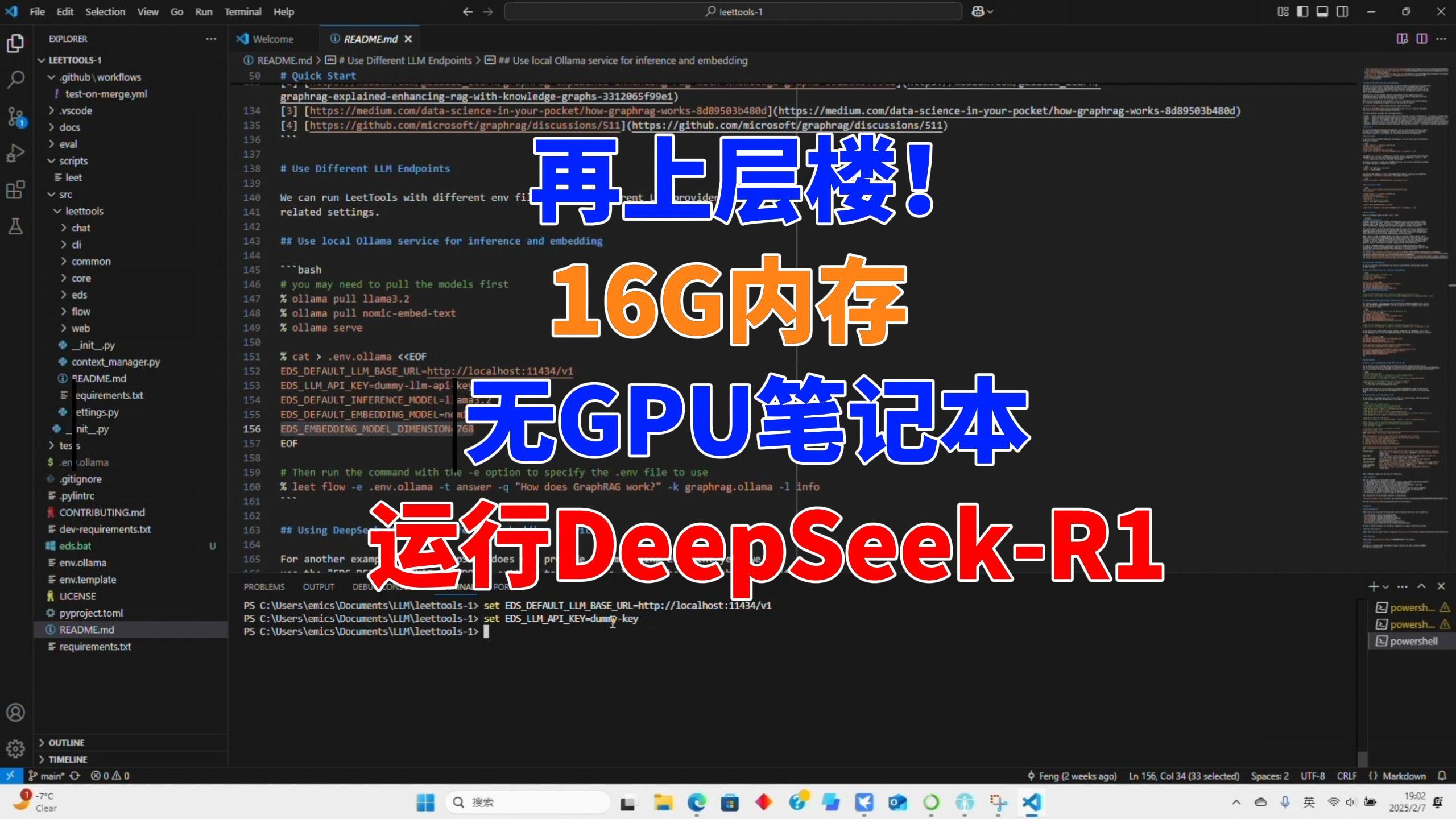Toggle the OUTLINE section in sidebar

tap(67, 742)
